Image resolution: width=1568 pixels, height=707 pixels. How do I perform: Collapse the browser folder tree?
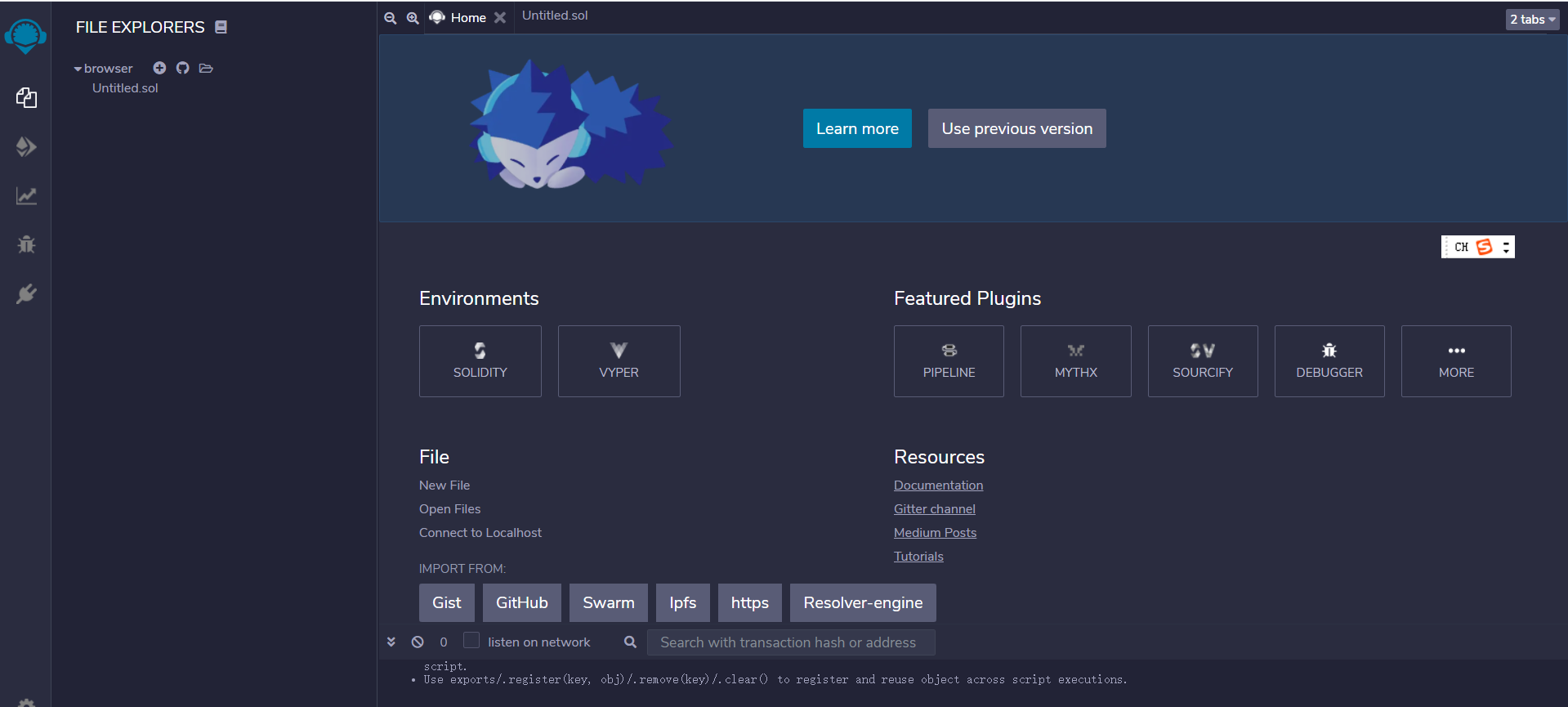pos(78,69)
